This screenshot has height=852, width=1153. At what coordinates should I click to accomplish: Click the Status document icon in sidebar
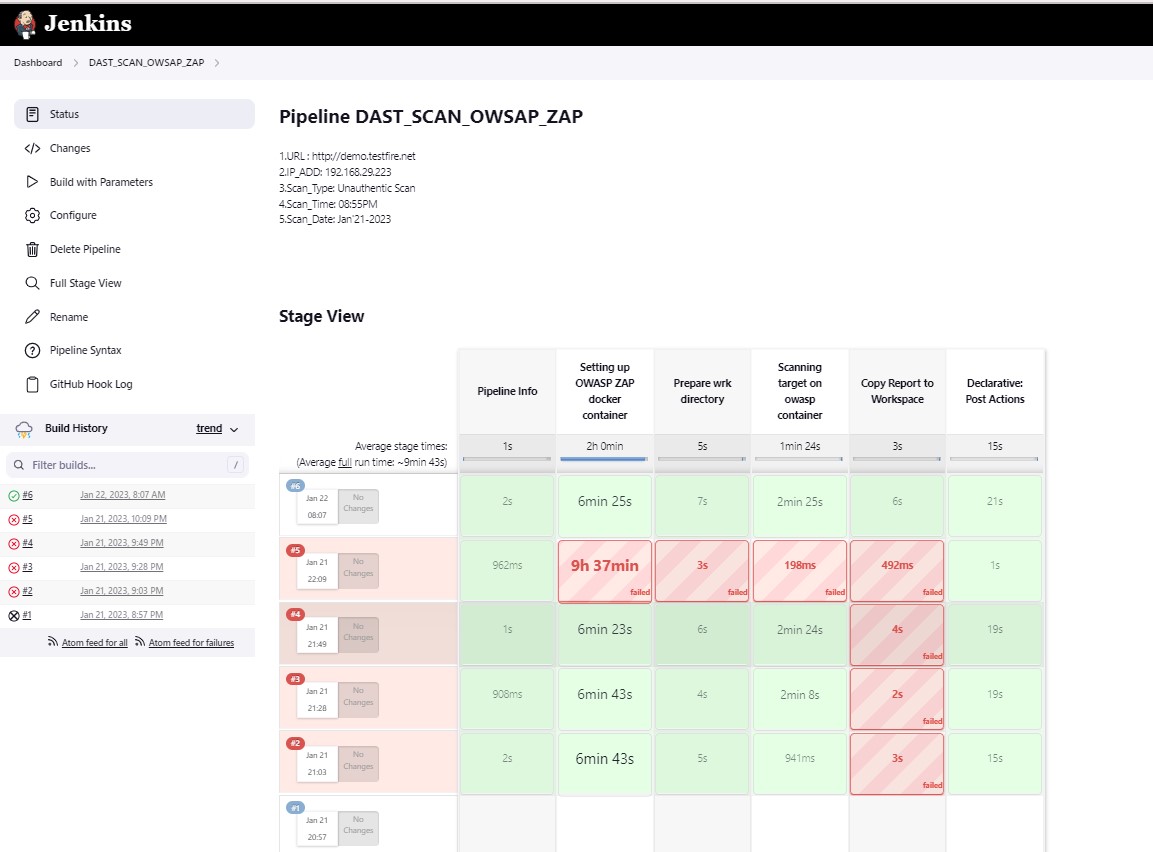click(33, 114)
